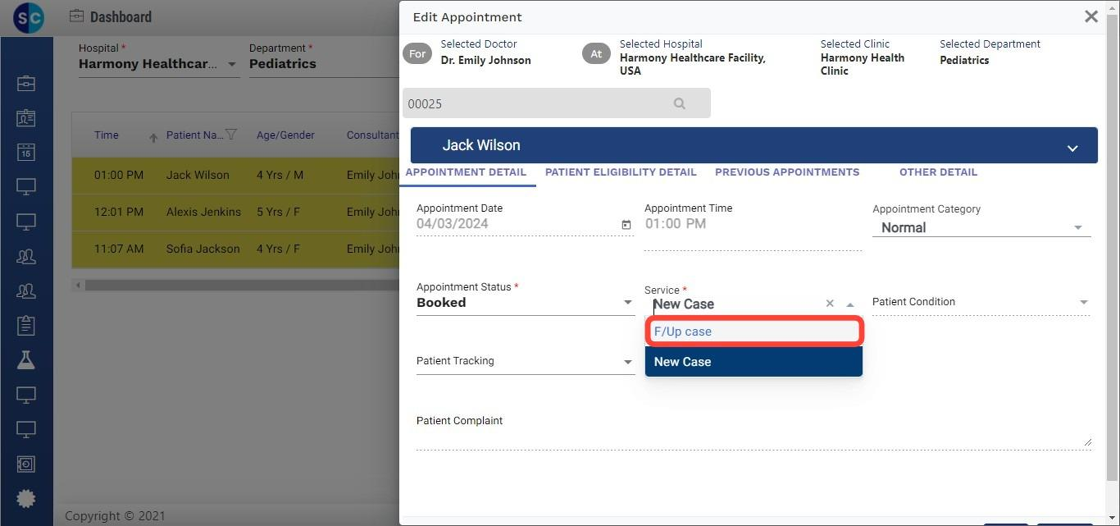Open the Appointment Status dropdown
Viewport: 1120px width, 526px height.
coord(525,303)
